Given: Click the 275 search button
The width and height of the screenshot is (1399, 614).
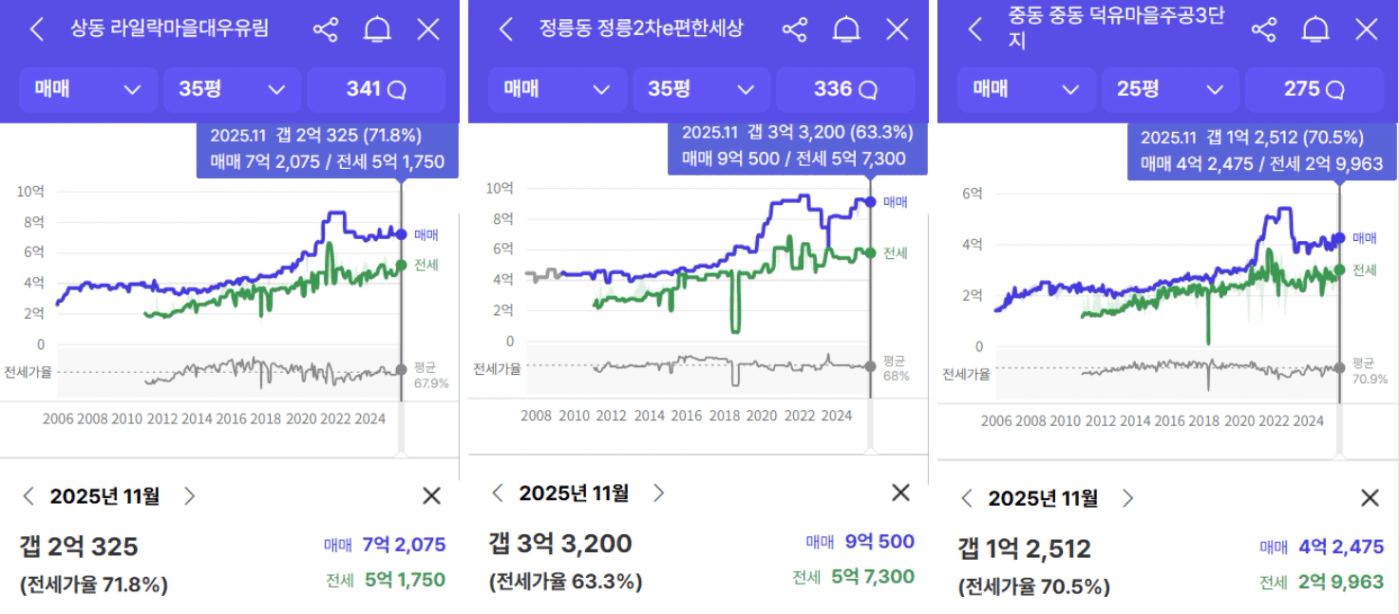Looking at the screenshot, I should click(1314, 90).
